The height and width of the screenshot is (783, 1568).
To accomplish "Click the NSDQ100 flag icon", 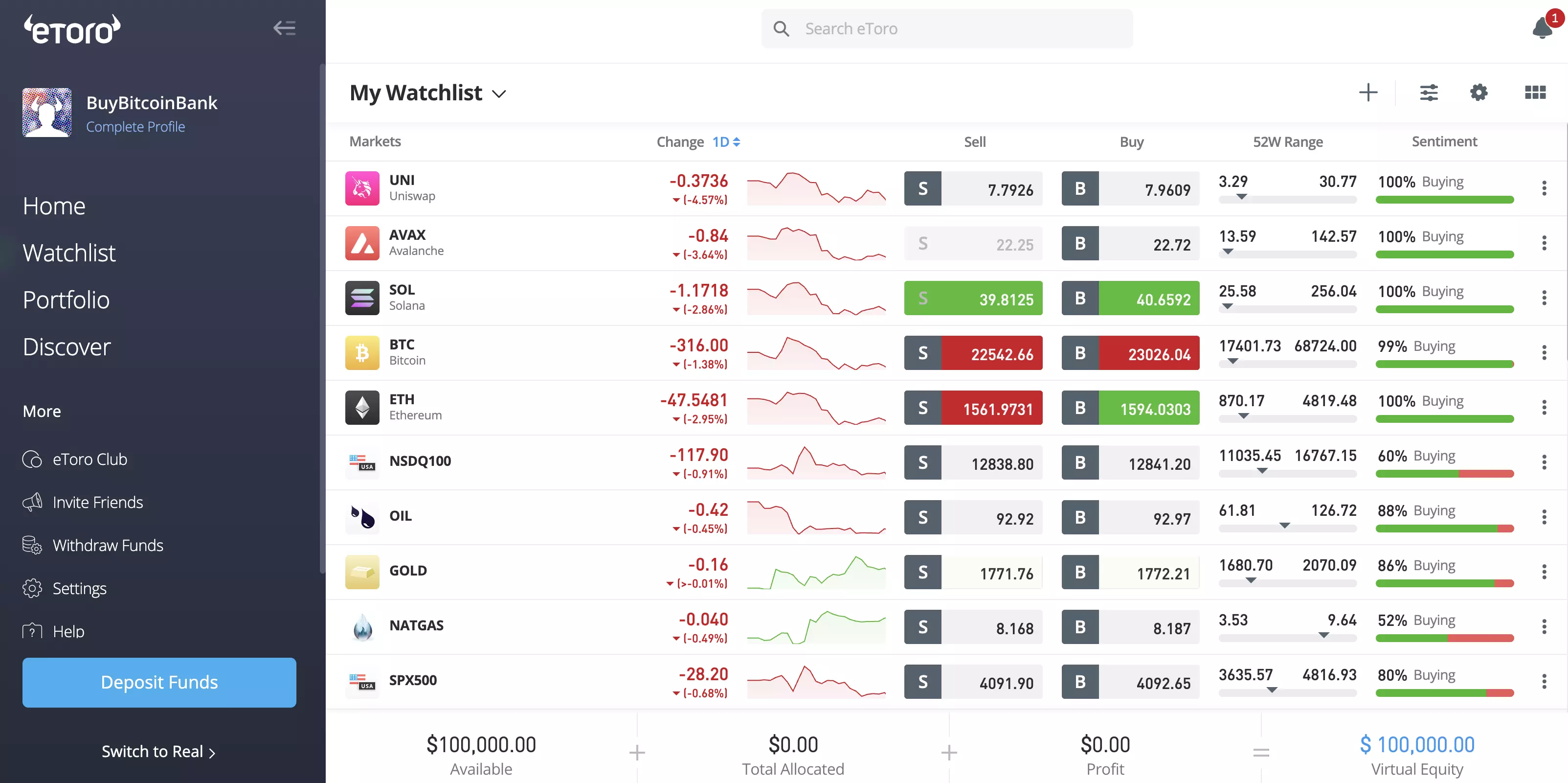I will click(362, 462).
